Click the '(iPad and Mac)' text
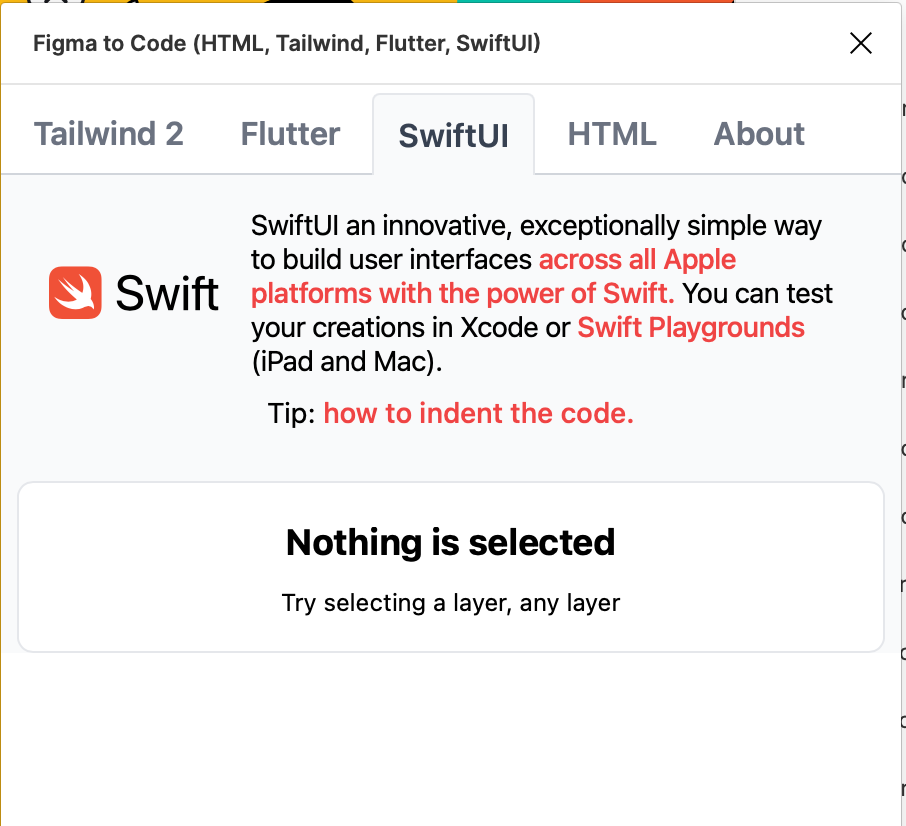 coord(346,361)
